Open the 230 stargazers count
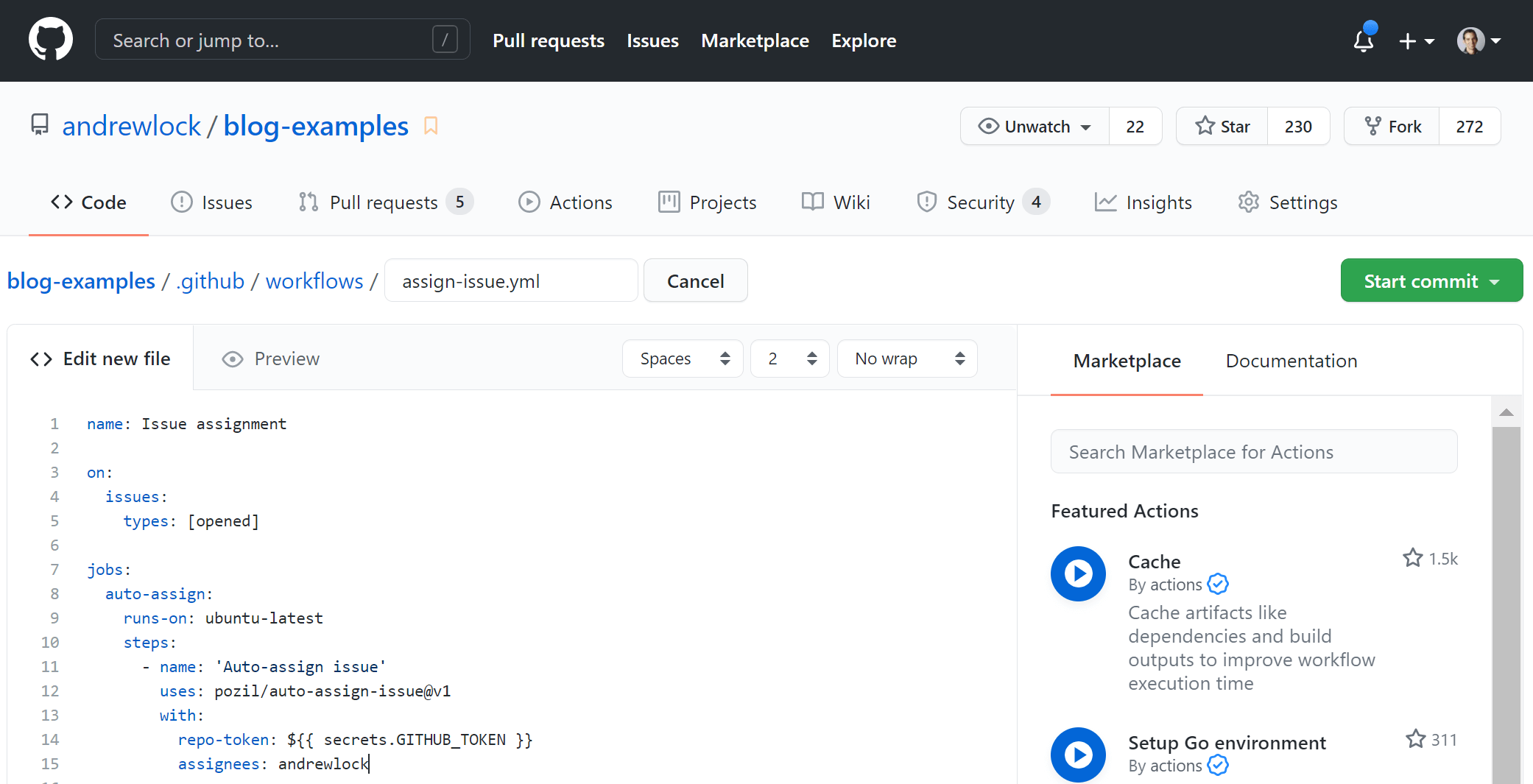 [x=1298, y=126]
